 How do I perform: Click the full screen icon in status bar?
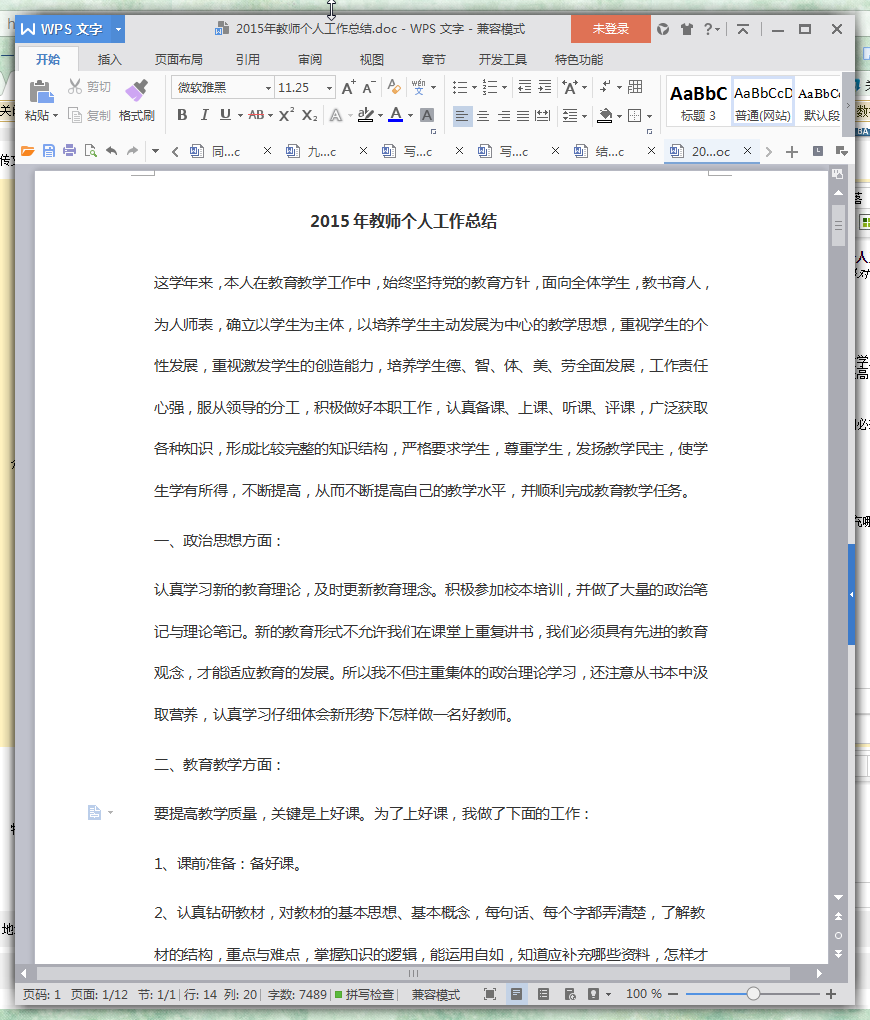(490, 994)
